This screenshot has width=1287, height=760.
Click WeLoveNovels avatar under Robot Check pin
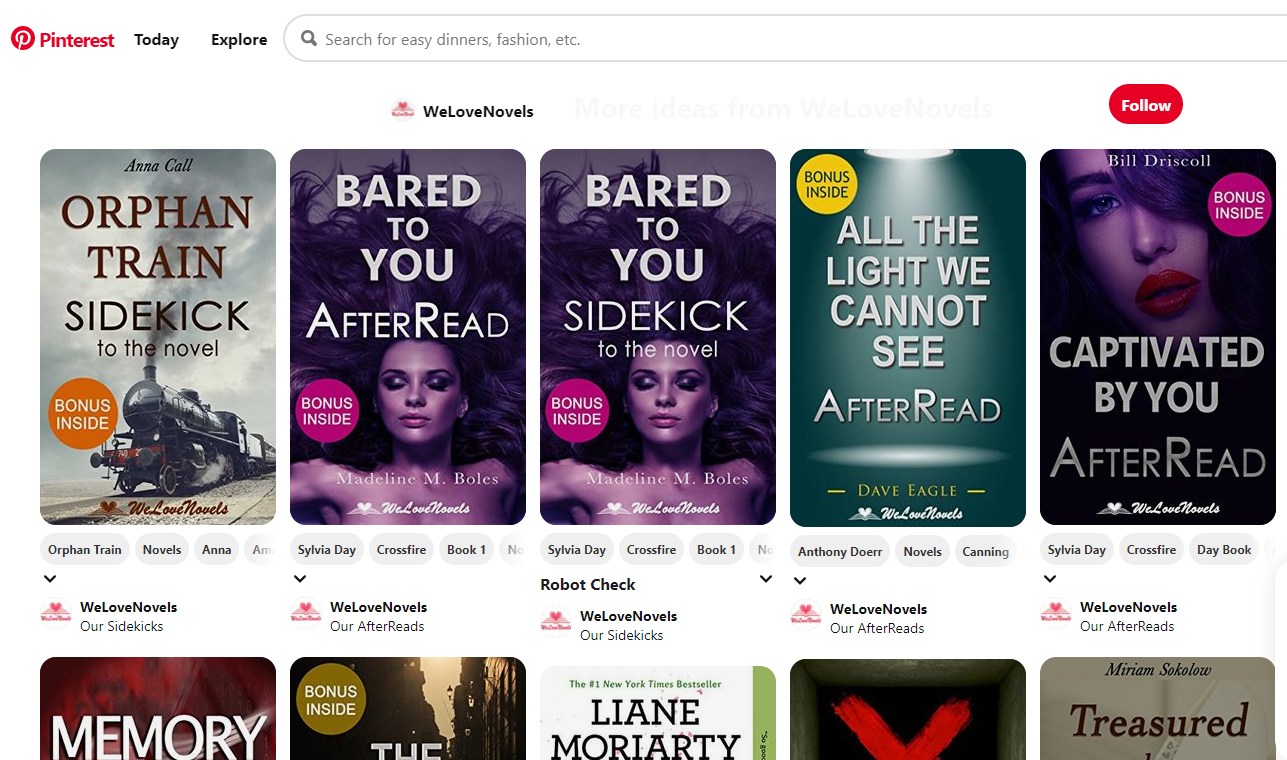click(556, 623)
